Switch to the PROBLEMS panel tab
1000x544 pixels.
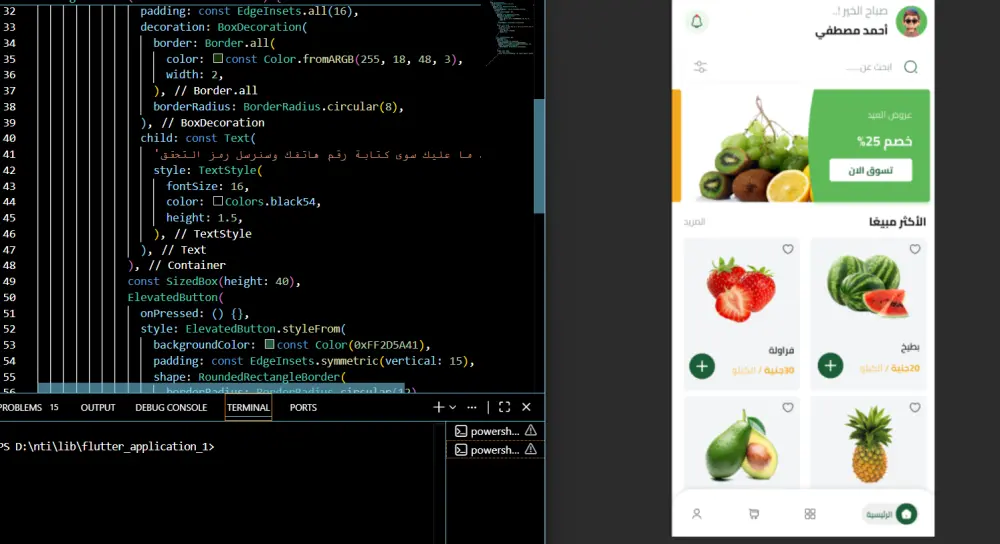click(29, 408)
